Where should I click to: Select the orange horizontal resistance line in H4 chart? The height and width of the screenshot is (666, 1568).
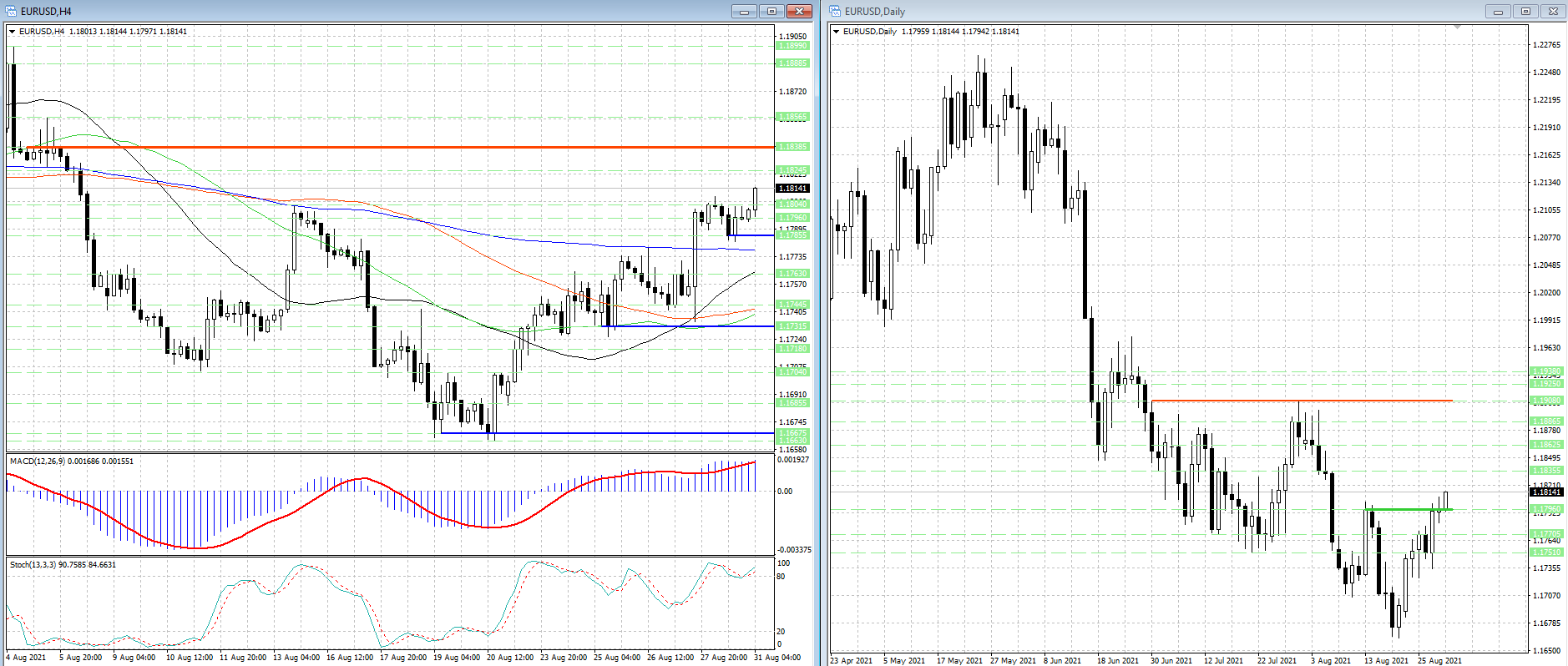point(399,148)
